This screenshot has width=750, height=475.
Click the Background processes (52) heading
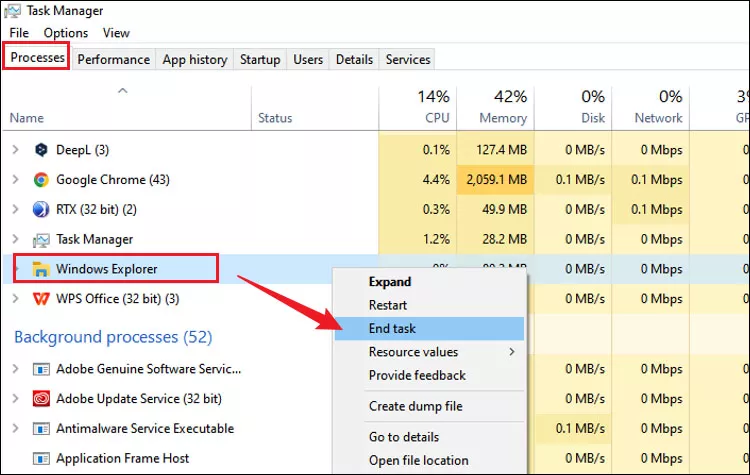click(x=113, y=337)
